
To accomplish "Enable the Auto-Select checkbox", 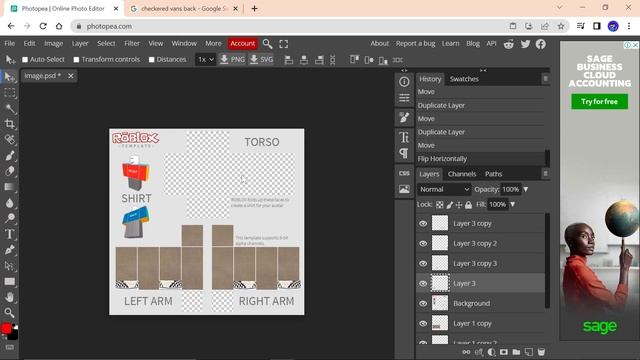I will [x=25, y=60].
